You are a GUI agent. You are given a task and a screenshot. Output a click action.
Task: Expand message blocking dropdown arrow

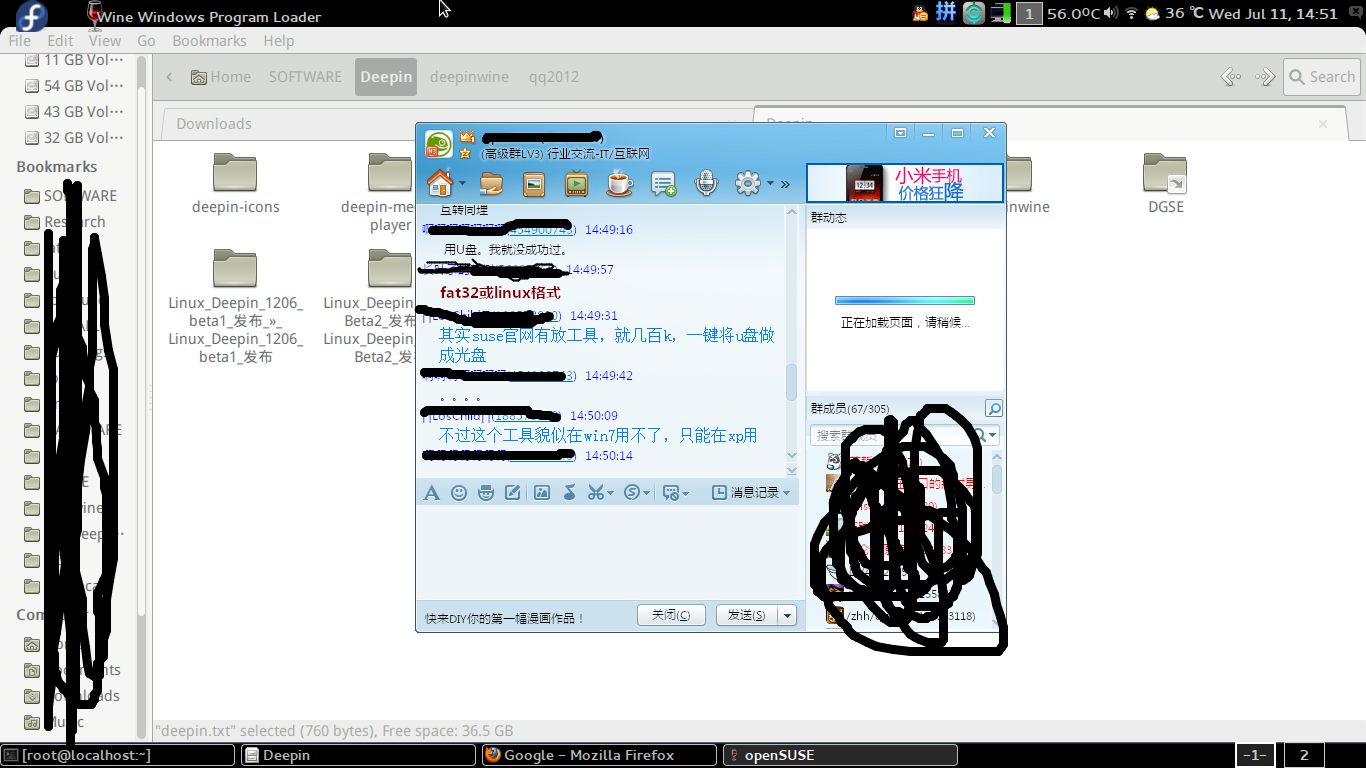click(x=686, y=493)
